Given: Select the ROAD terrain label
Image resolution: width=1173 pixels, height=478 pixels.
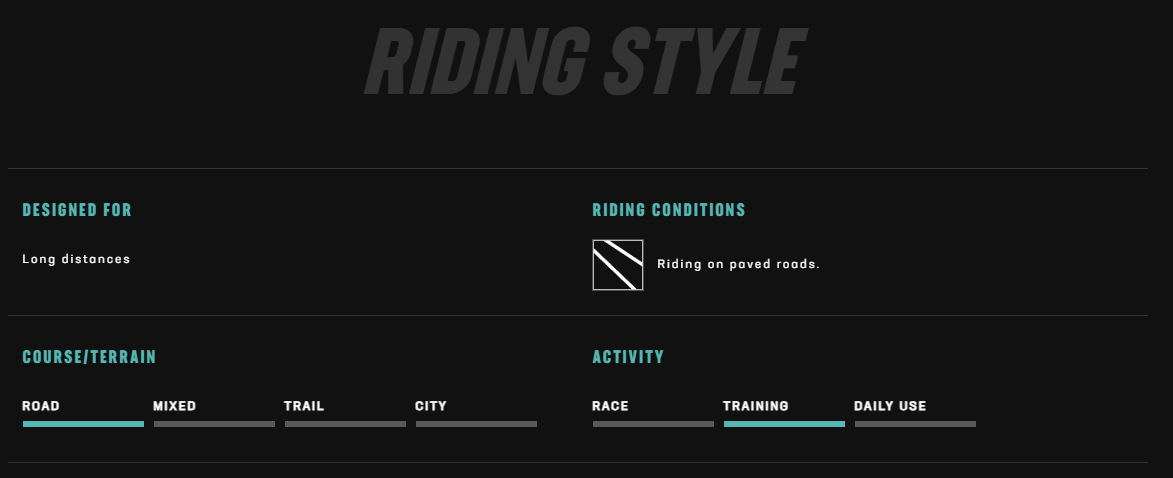Looking at the screenshot, I should click(x=40, y=406).
